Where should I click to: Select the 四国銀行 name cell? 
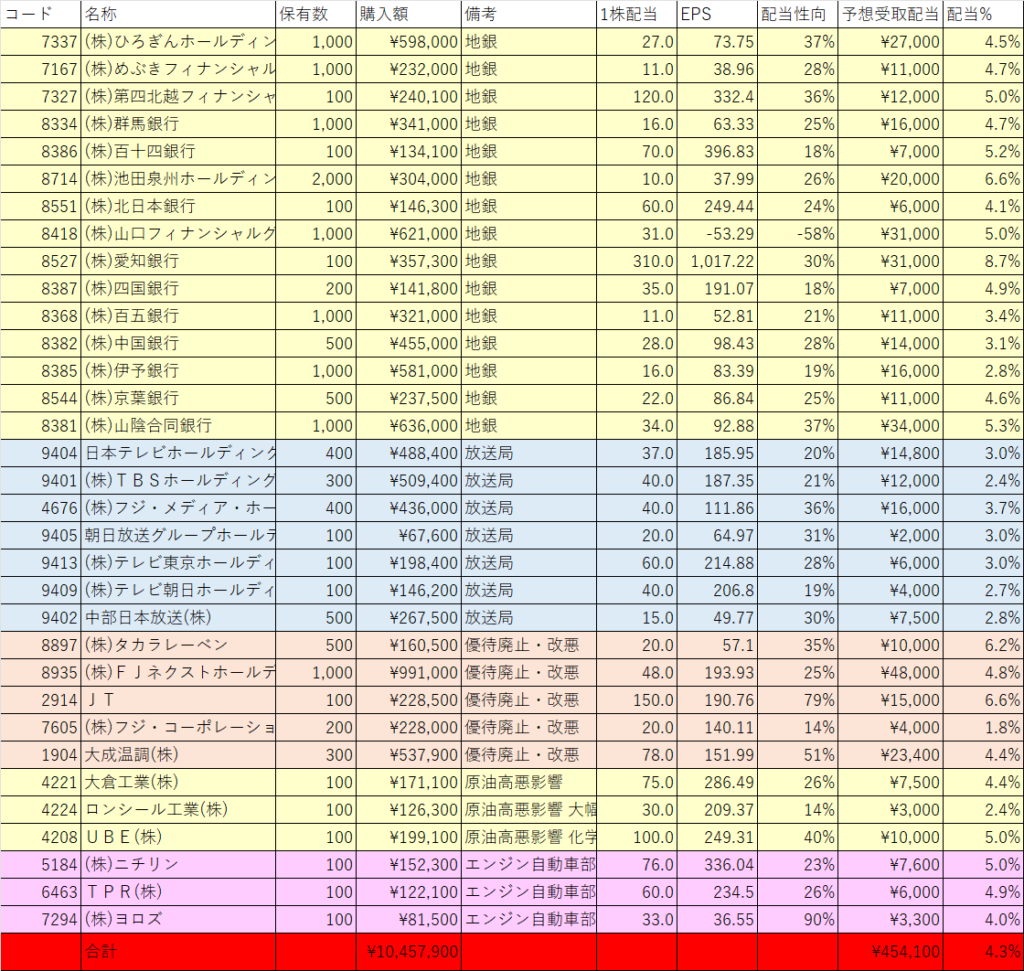[x=179, y=289]
